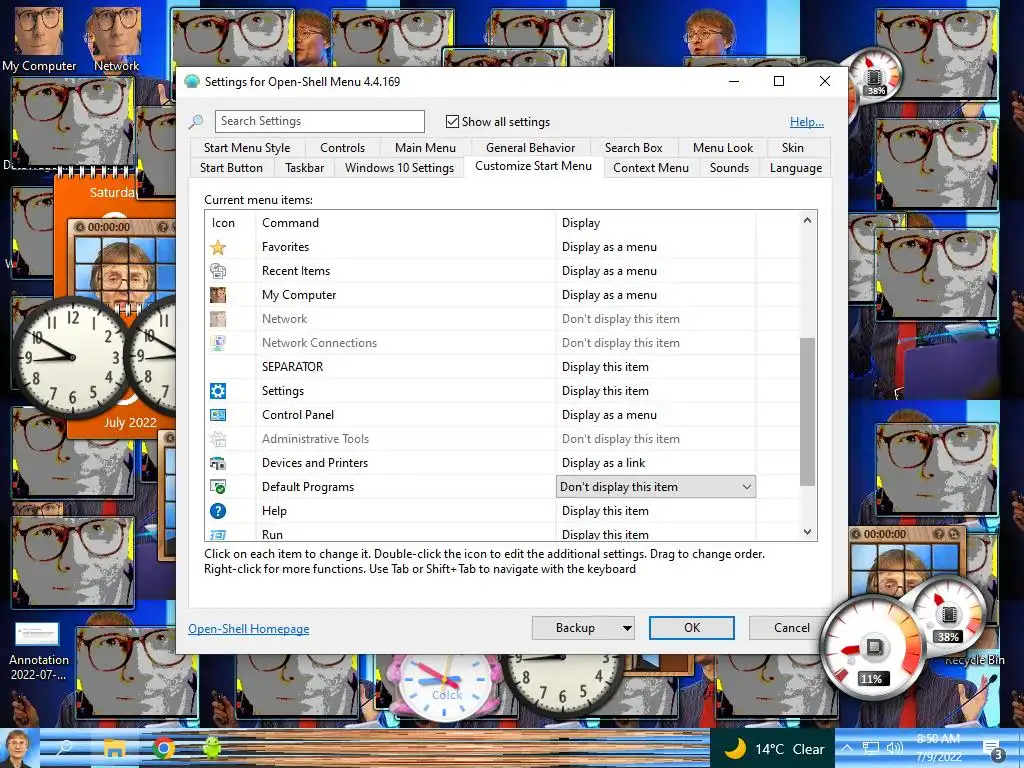Screen dimensions: 1024x768
Task: Click the Default Programs row icon
Action: [217, 487]
